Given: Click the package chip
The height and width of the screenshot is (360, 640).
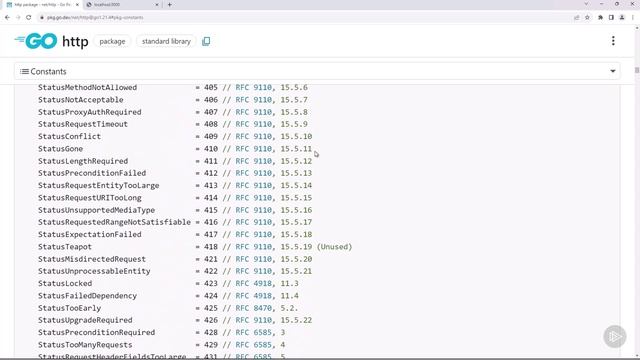Looking at the screenshot, I should pos(112,41).
